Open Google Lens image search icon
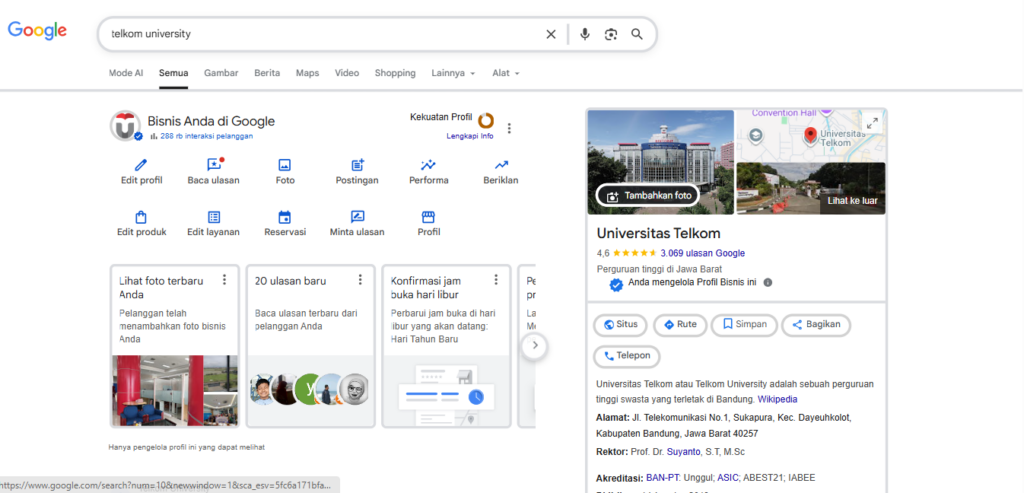 (x=611, y=35)
